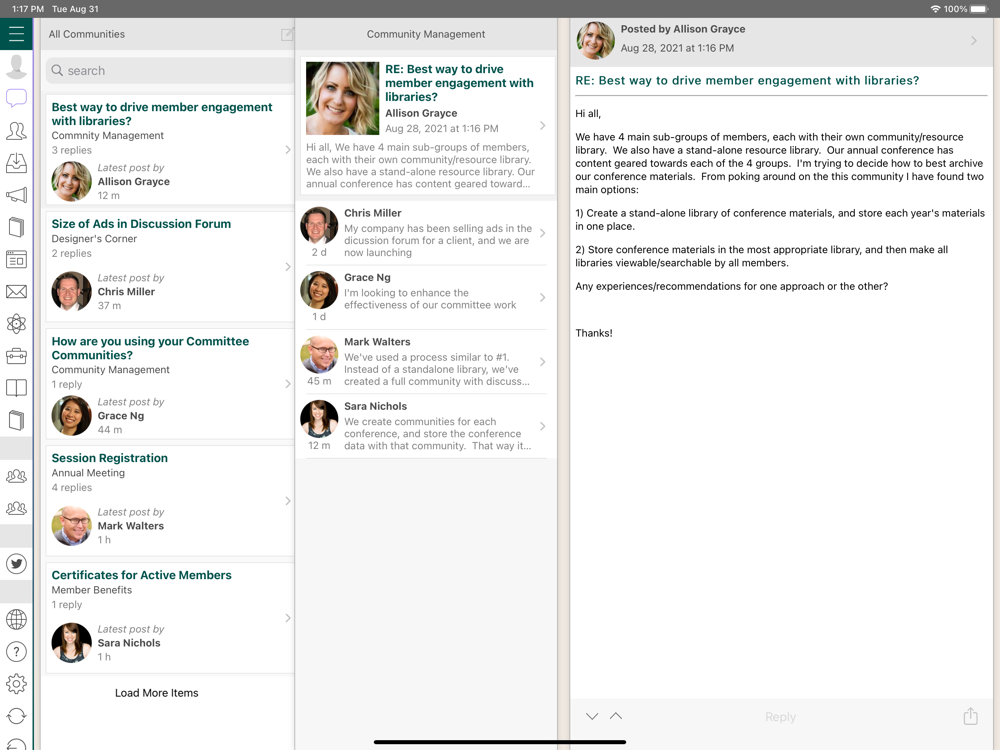
Task: Open the settings gear icon
Action: tap(16, 684)
